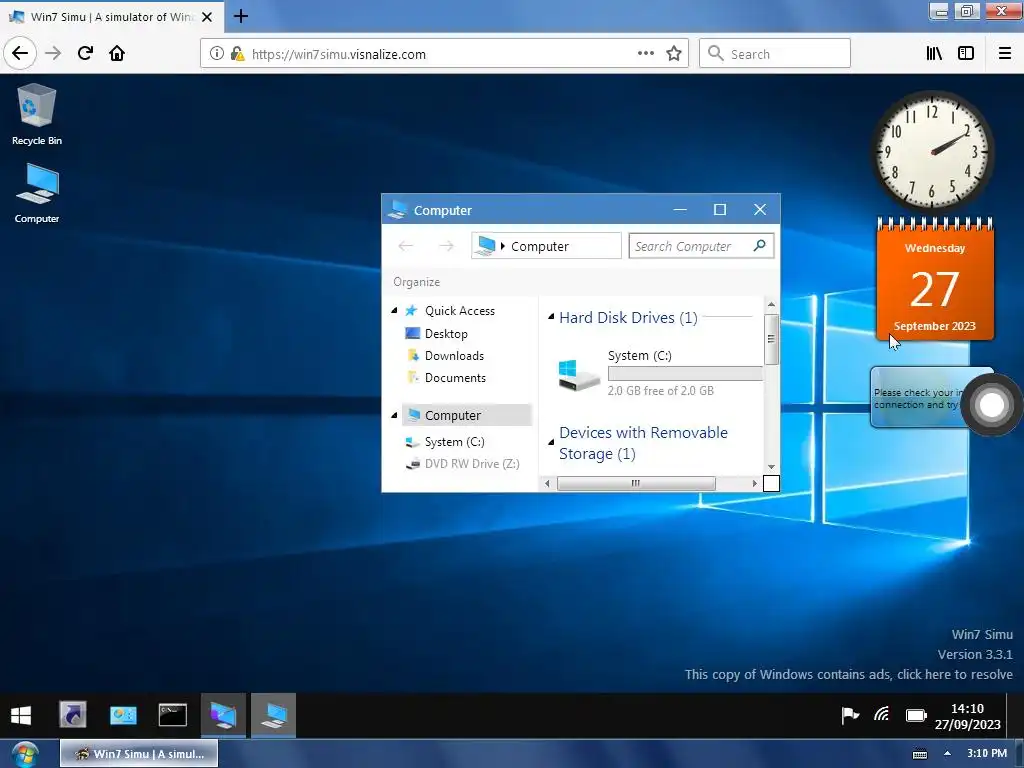Screen dimensions: 1024x768
Task: Click the System (C:) capacity bar
Action: click(685, 374)
